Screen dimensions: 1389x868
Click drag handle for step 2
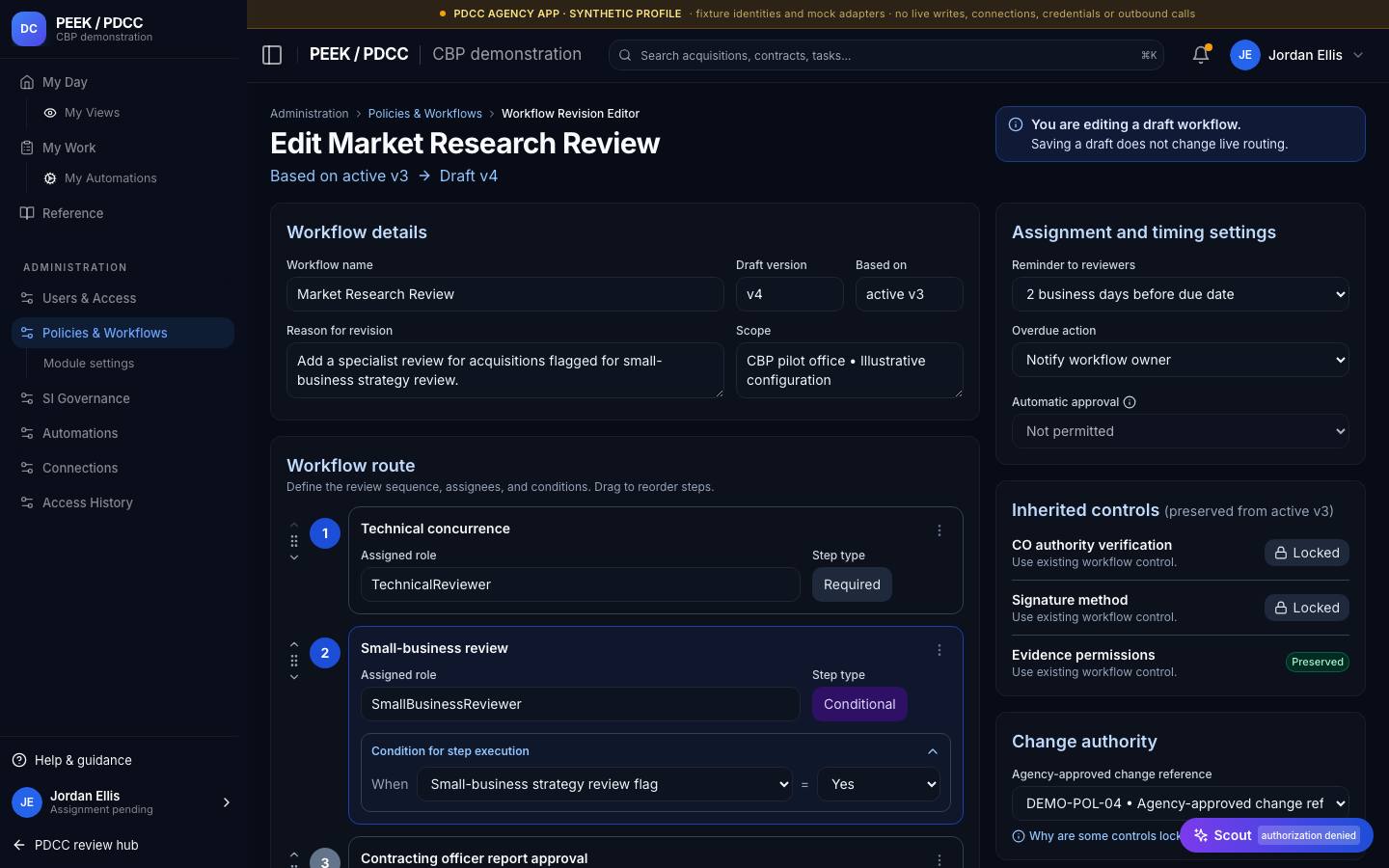coord(294,661)
